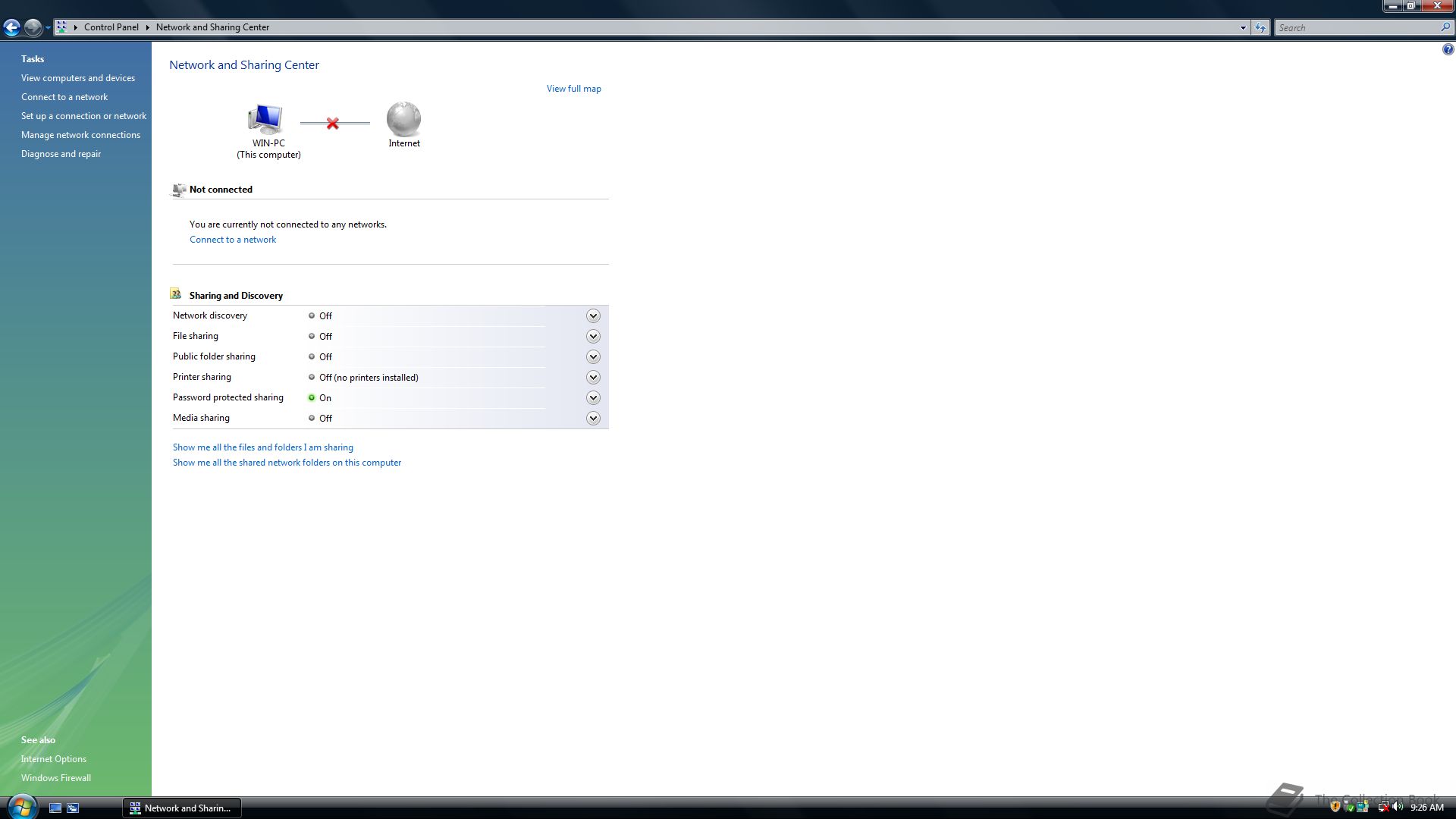Click the 9:26 AM clock
Screen dimensions: 1456x819
pyautogui.click(x=1427, y=808)
